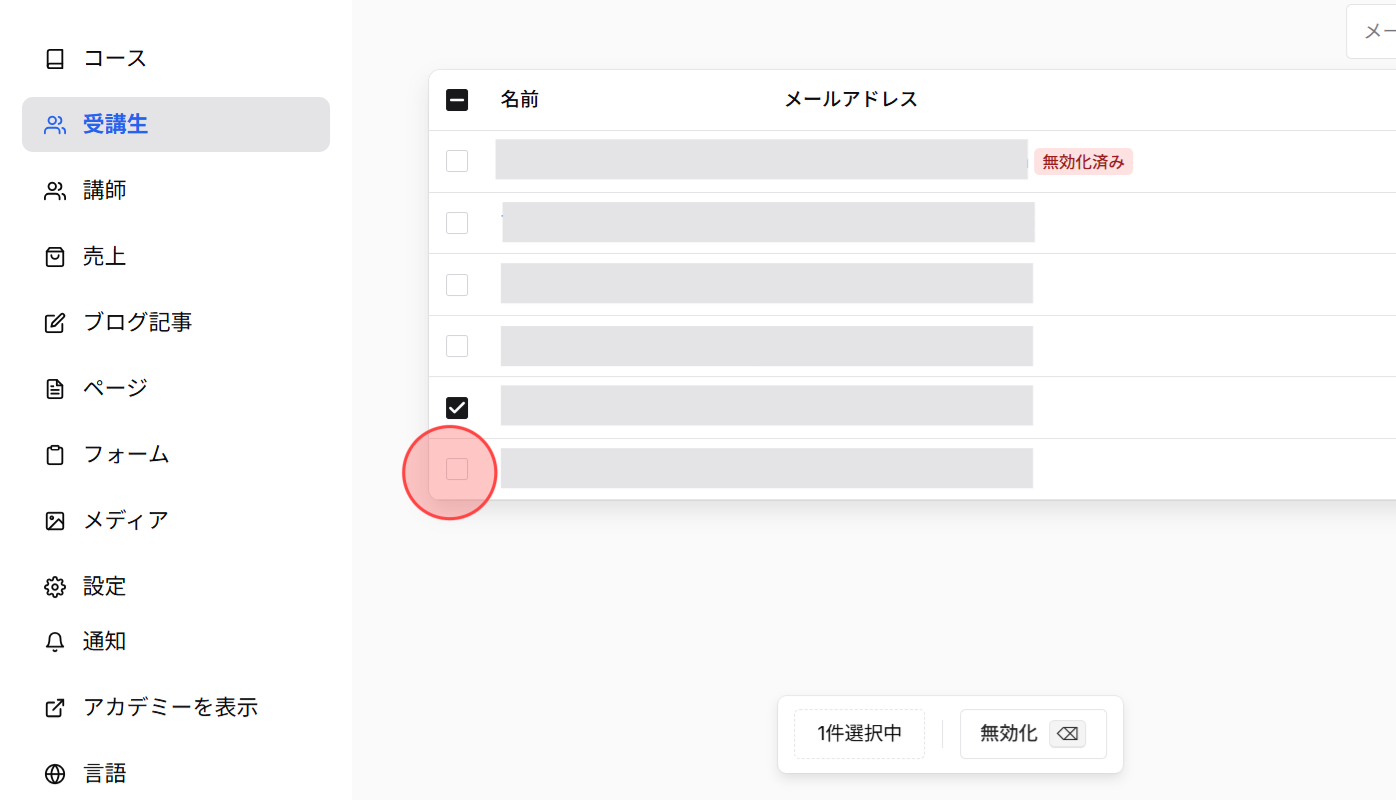Click the external-link icon beside アカデミーを表示

click(55, 707)
